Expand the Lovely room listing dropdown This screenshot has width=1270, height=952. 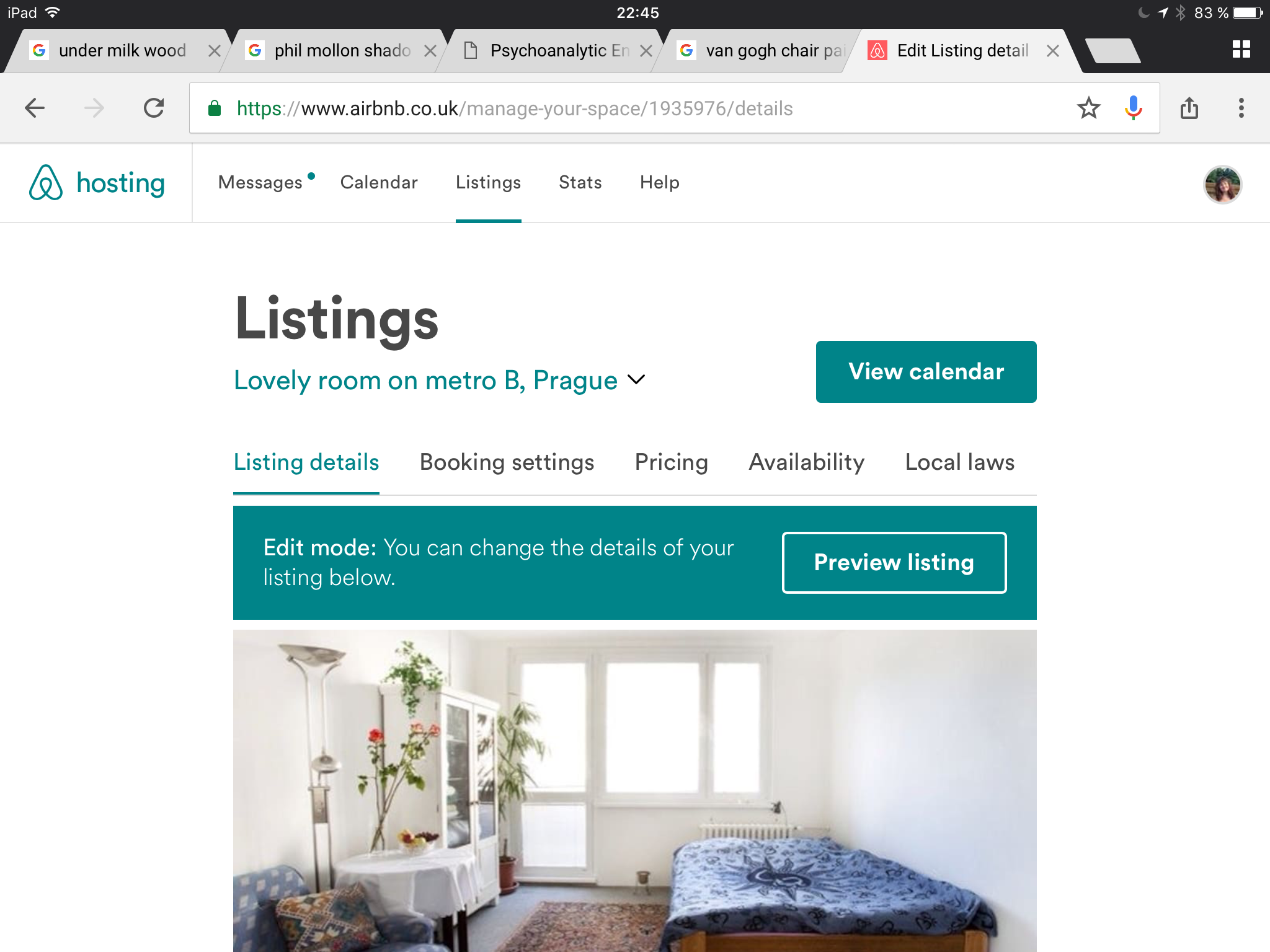(440, 380)
